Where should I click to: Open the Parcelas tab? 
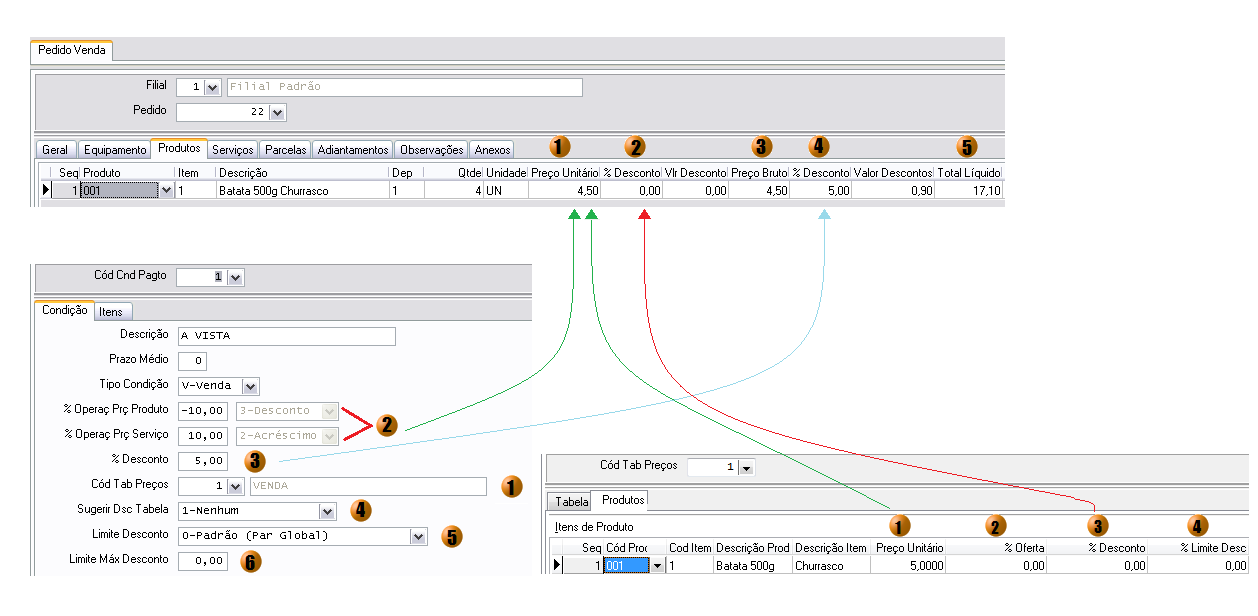click(x=286, y=150)
